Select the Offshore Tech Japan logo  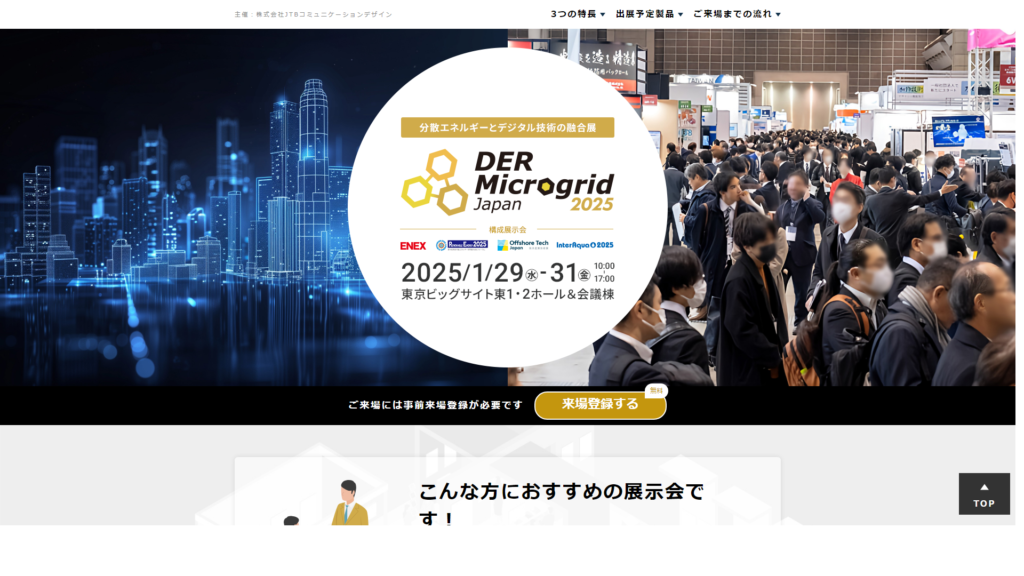(522, 245)
